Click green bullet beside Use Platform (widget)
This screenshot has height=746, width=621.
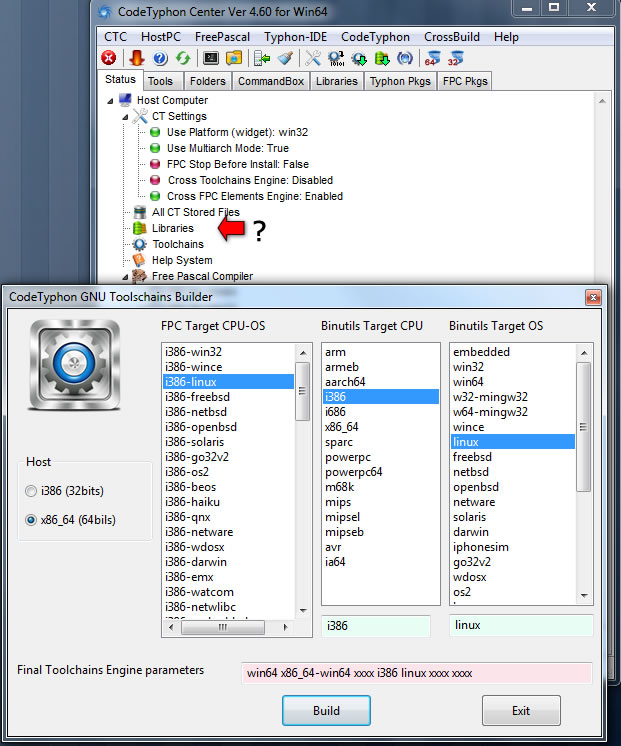(155, 132)
